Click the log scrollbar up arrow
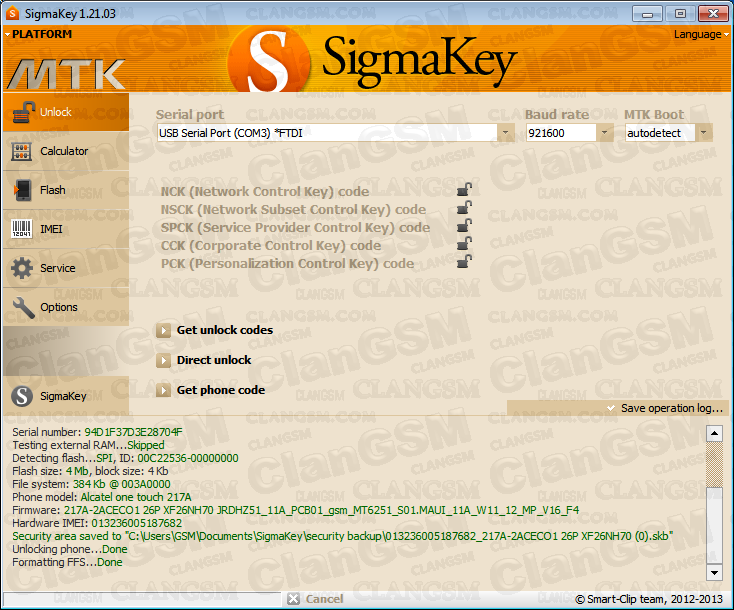The width and height of the screenshot is (734, 610). [x=714, y=434]
